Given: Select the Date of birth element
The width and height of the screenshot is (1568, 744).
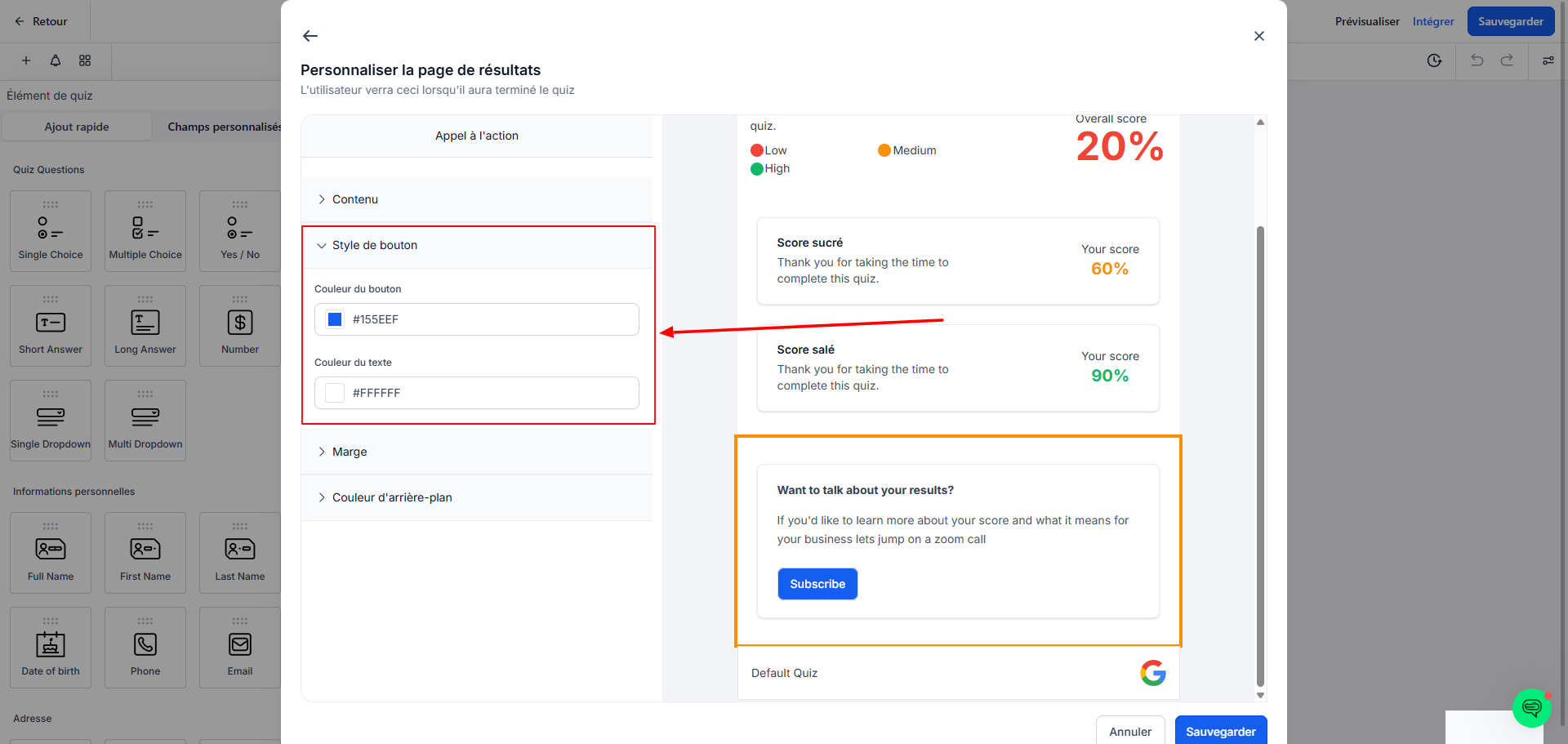Looking at the screenshot, I should pos(51,648).
